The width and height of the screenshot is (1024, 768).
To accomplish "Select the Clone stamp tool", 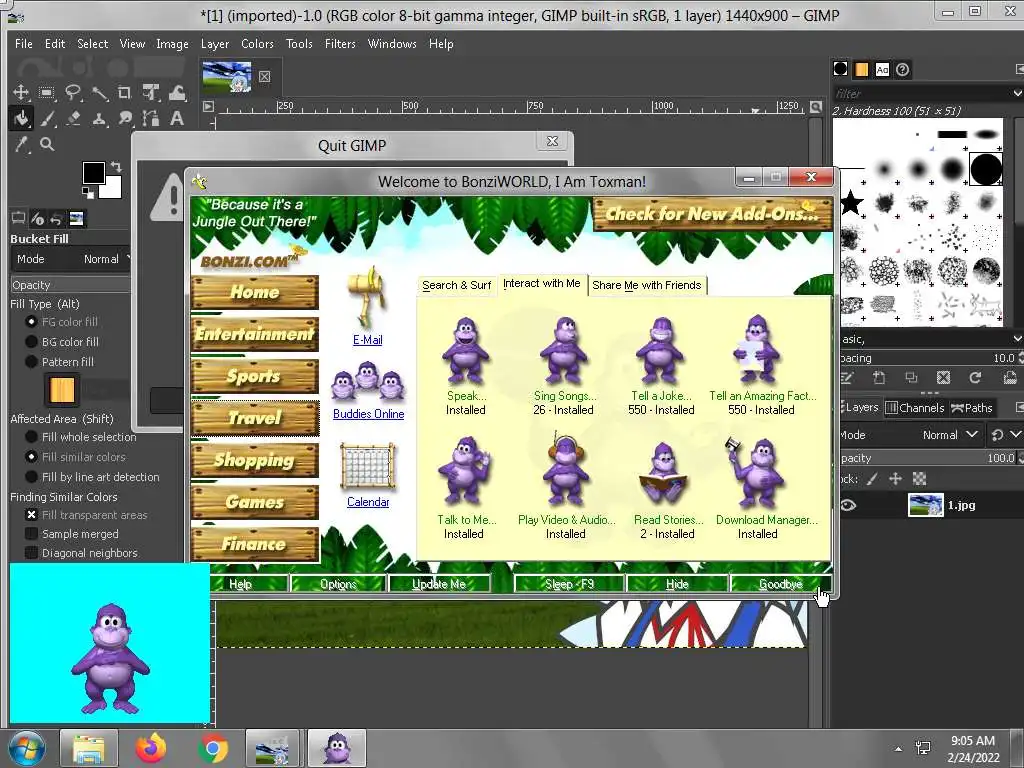I will (99, 118).
